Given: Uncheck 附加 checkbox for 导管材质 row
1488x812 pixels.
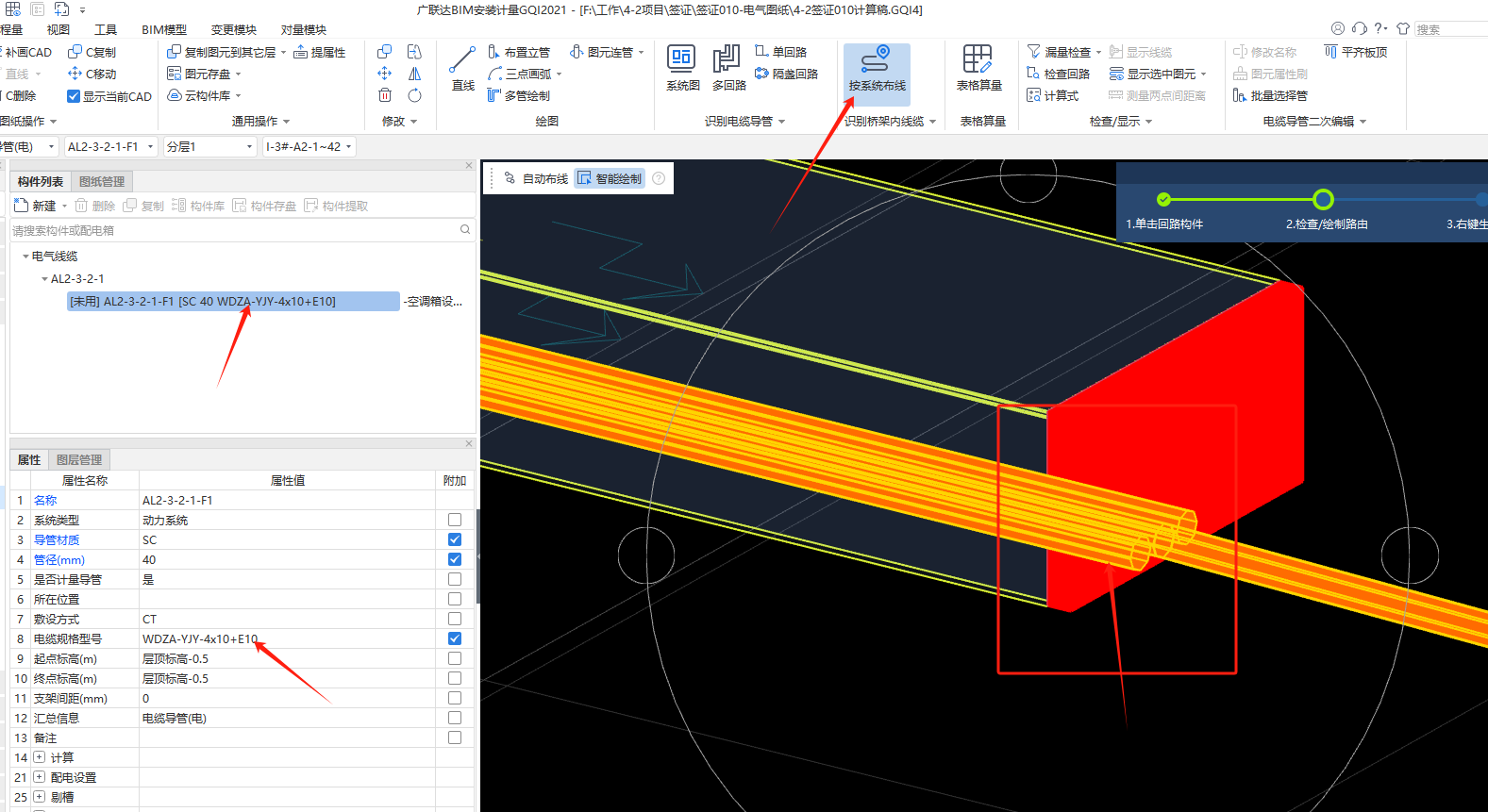Looking at the screenshot, I should (x=455, y=539).
